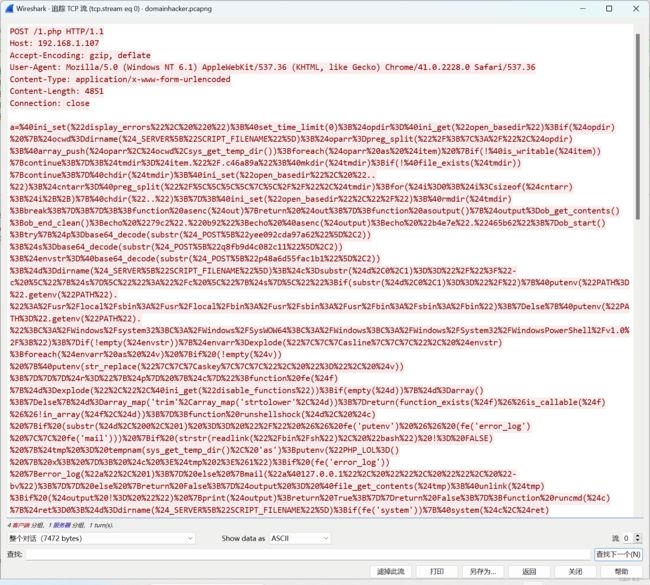The height and width of the screenshot is (585, 650).
Task: Click the 'Connection: close' line
Action: click(x=50, y=103)
